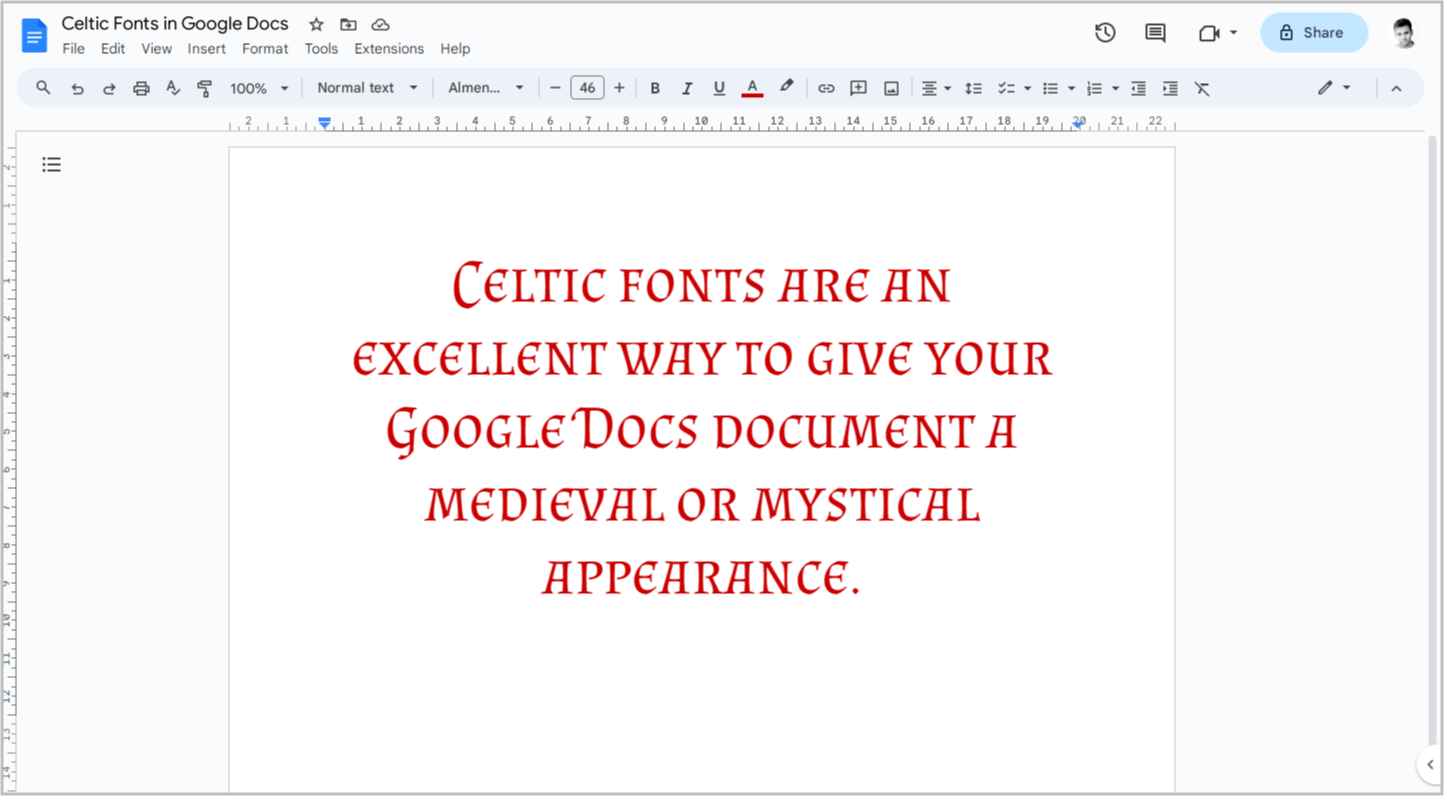Image resolution: width=1444 pixels, height=796 pixels.
Task: Open the side panel arrow
Action: pos(1430,764)
